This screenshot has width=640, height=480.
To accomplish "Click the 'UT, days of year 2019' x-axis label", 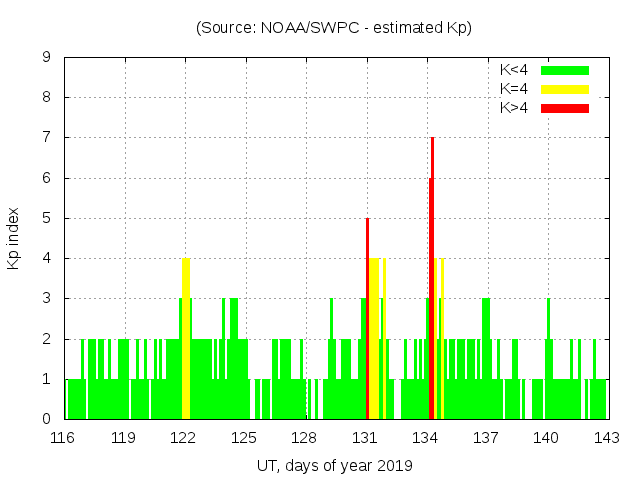I will (334, 465).
